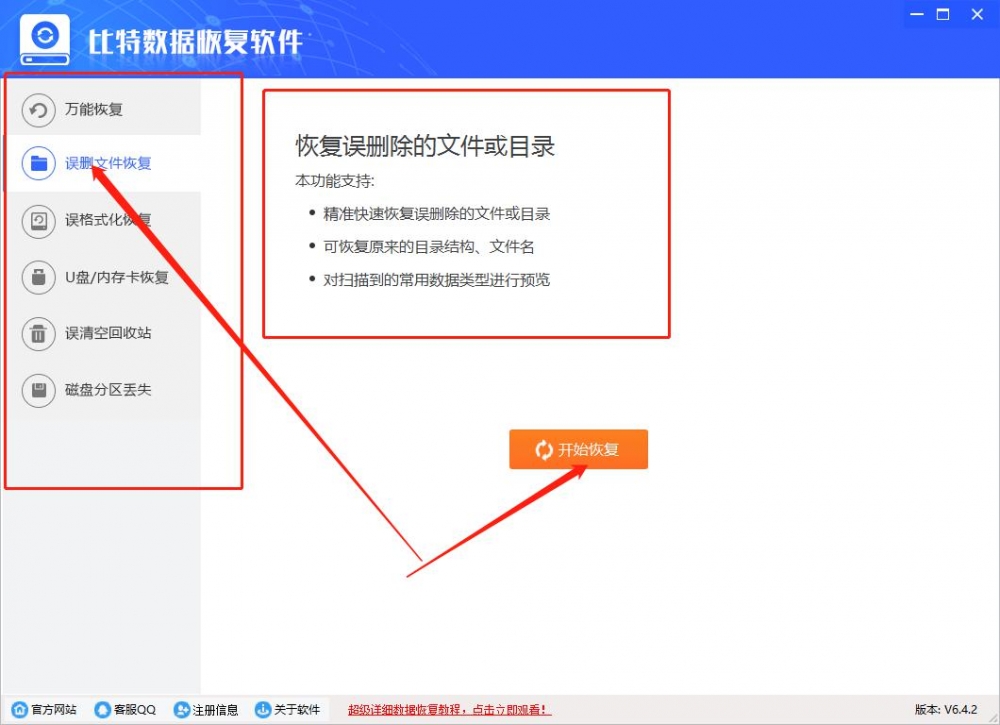Viewport: 1000px width, 725px height.
Task: Click the 比特数据恢复软件 title text
Action: point(195,42)
